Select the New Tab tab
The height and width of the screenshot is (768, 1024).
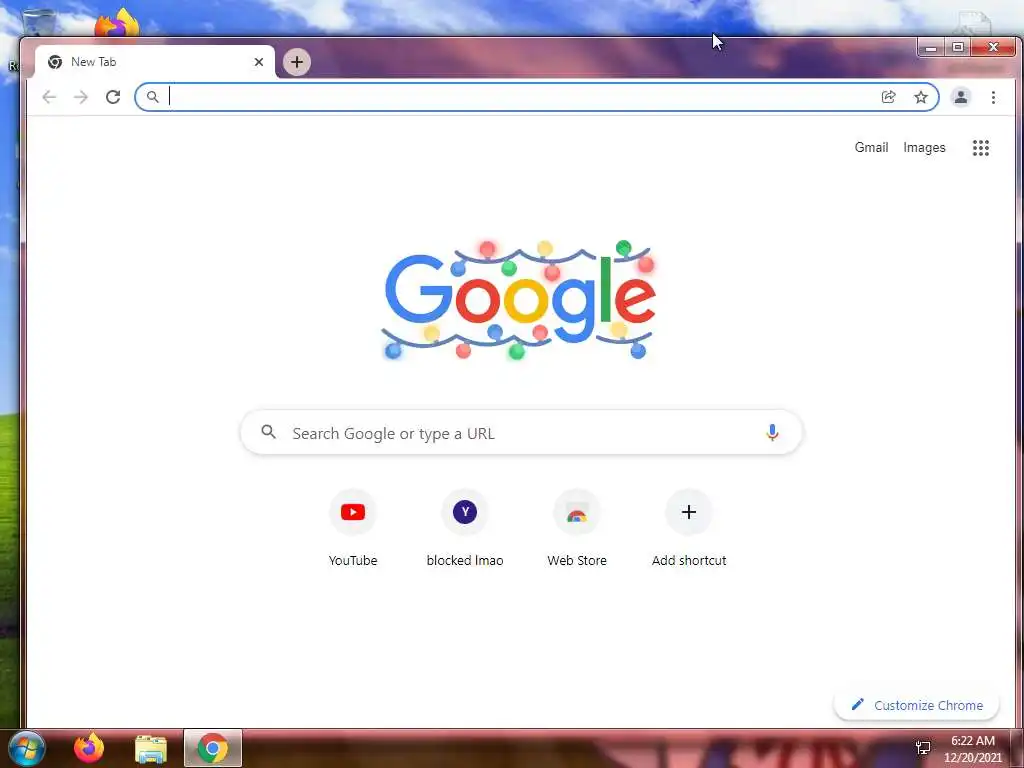coord(155,62)
